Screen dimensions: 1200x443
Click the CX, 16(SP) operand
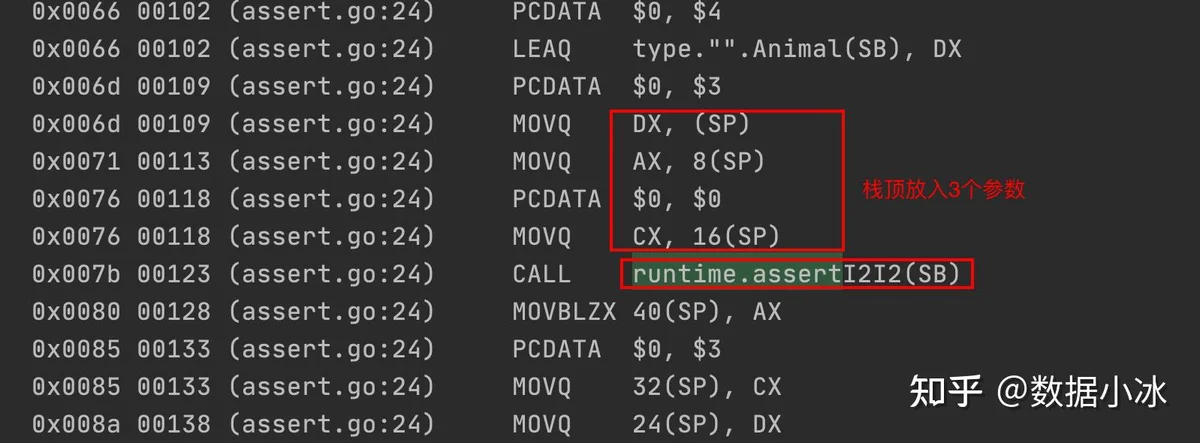[x=705, y=236]
